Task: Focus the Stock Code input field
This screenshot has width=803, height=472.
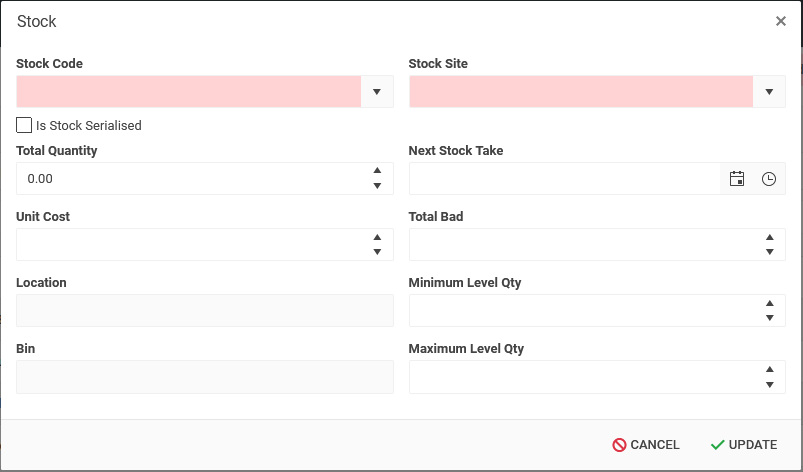Action: coord(188,92)
